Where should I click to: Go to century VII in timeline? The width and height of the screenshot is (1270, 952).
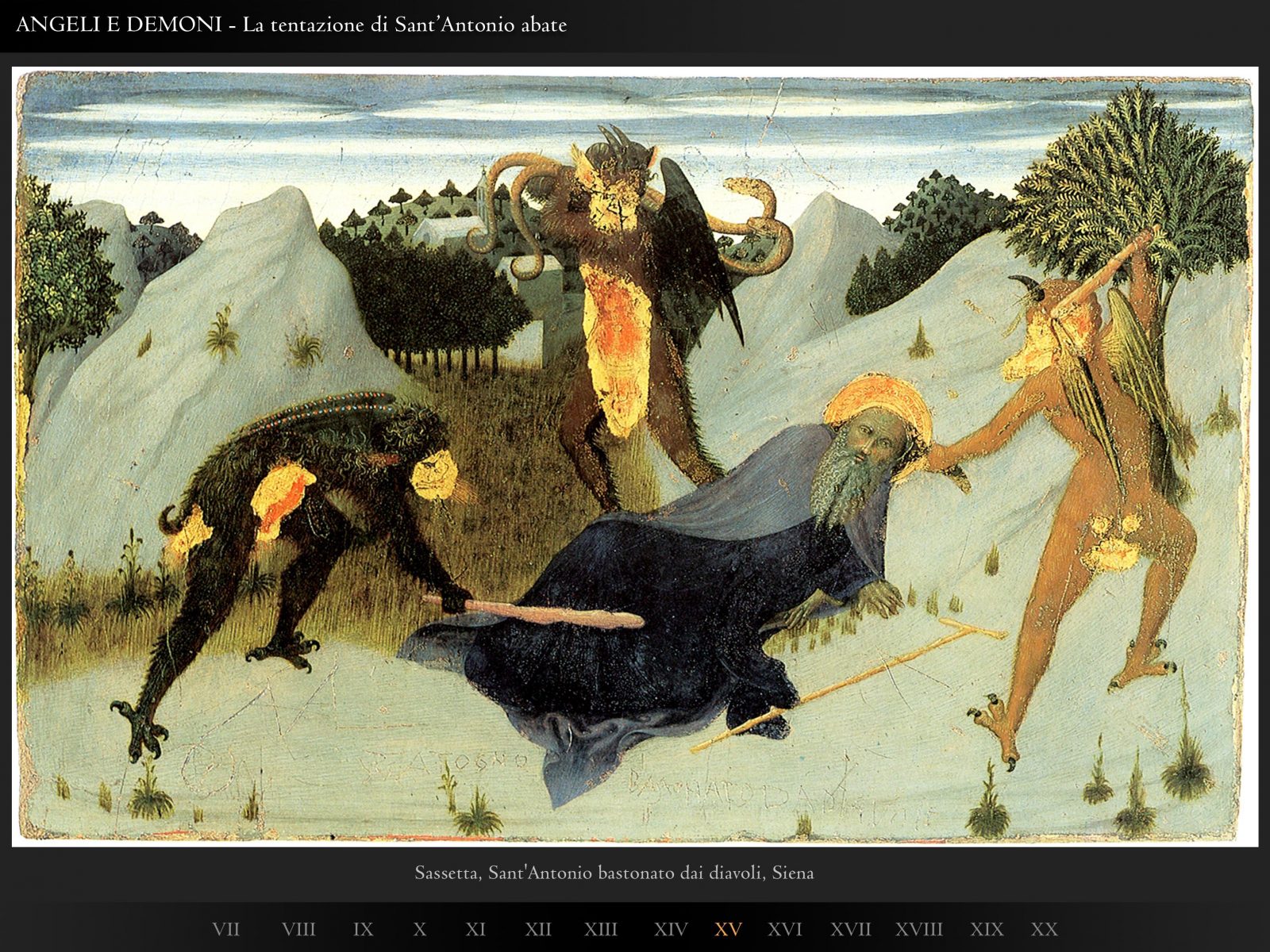(x=225, y=929)
